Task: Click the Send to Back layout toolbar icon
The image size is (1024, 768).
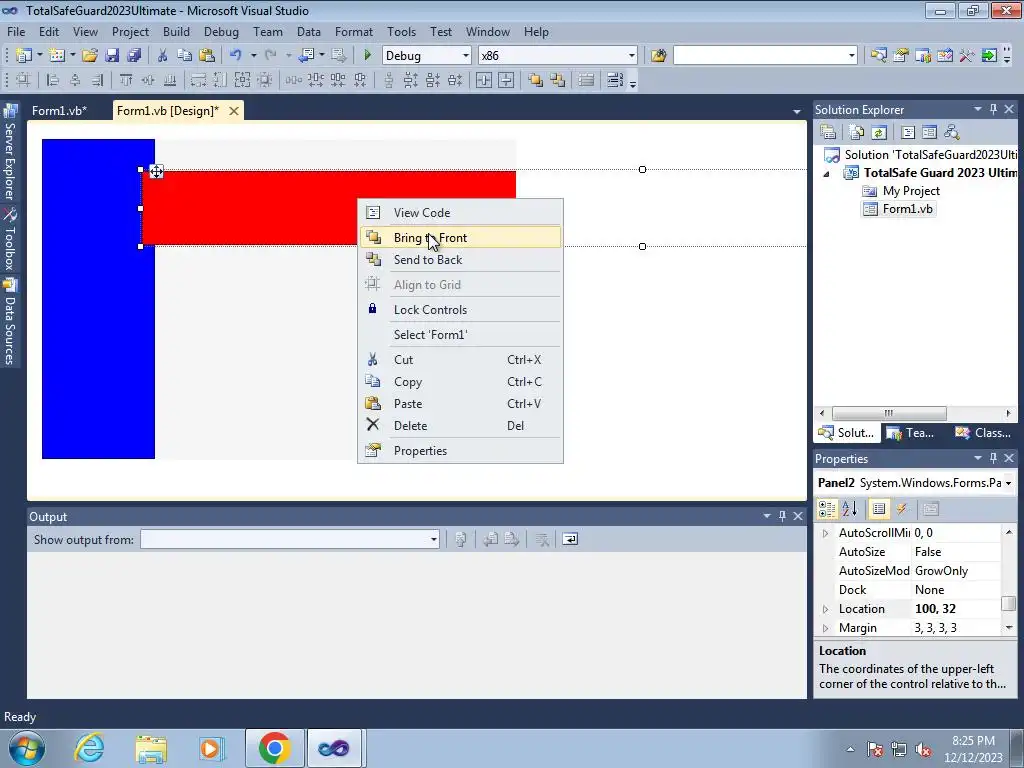Action: [558, 80]
